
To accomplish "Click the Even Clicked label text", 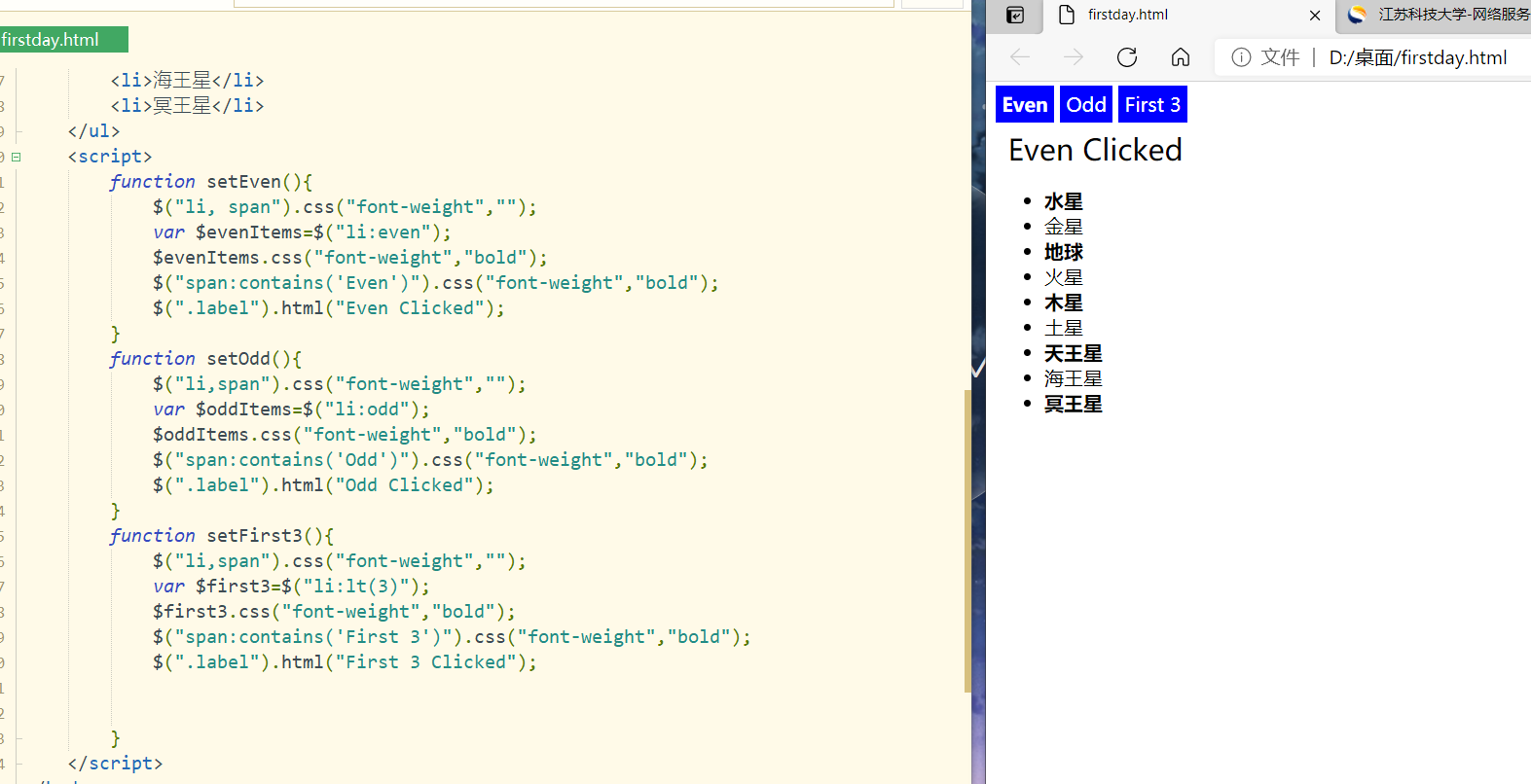I will (x=1095, y=150).
